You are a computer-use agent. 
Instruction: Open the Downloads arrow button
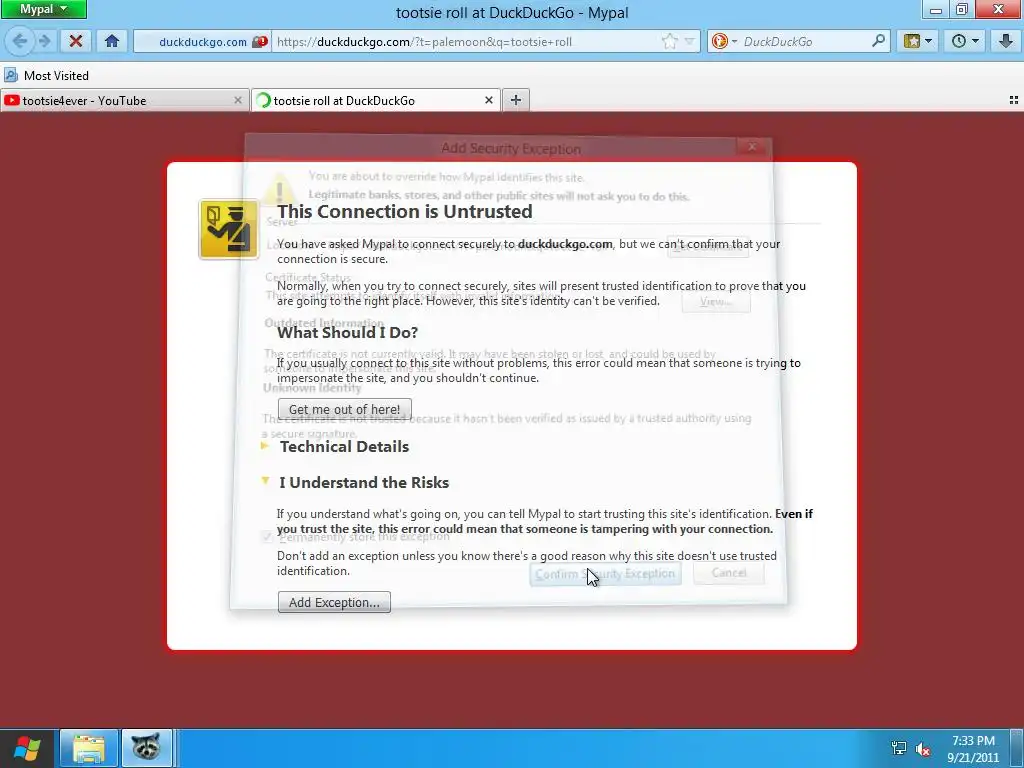point(1006,42)
